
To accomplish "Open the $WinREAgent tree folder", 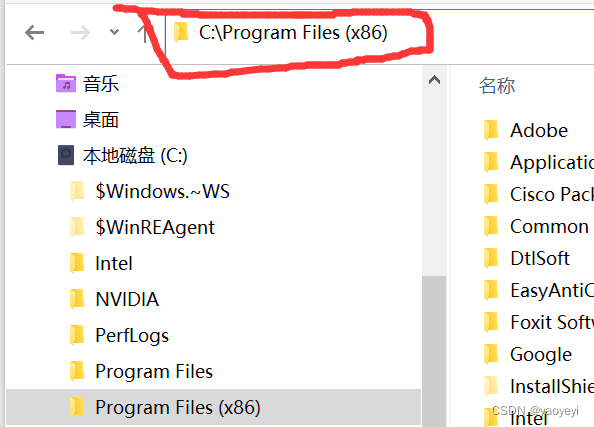I will 142,227.
